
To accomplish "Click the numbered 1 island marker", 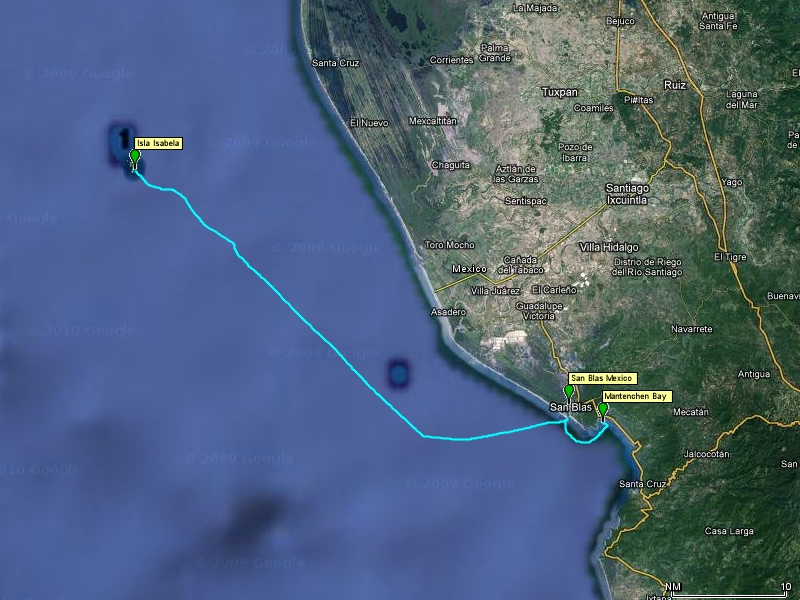I will (x=123, y=138).
